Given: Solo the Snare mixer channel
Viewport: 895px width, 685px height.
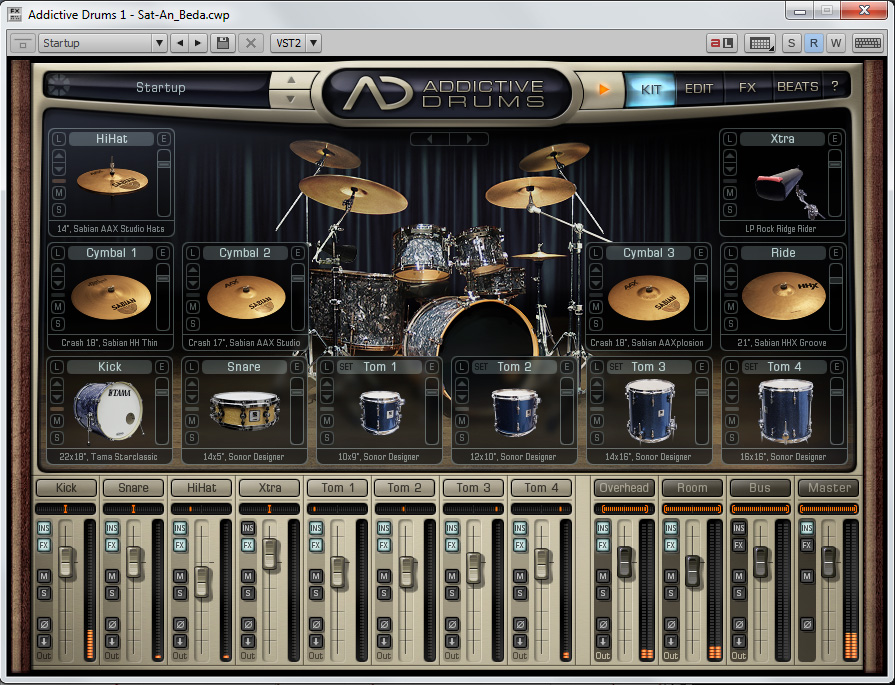Looking at the screenshot, I should click(112, 593).
